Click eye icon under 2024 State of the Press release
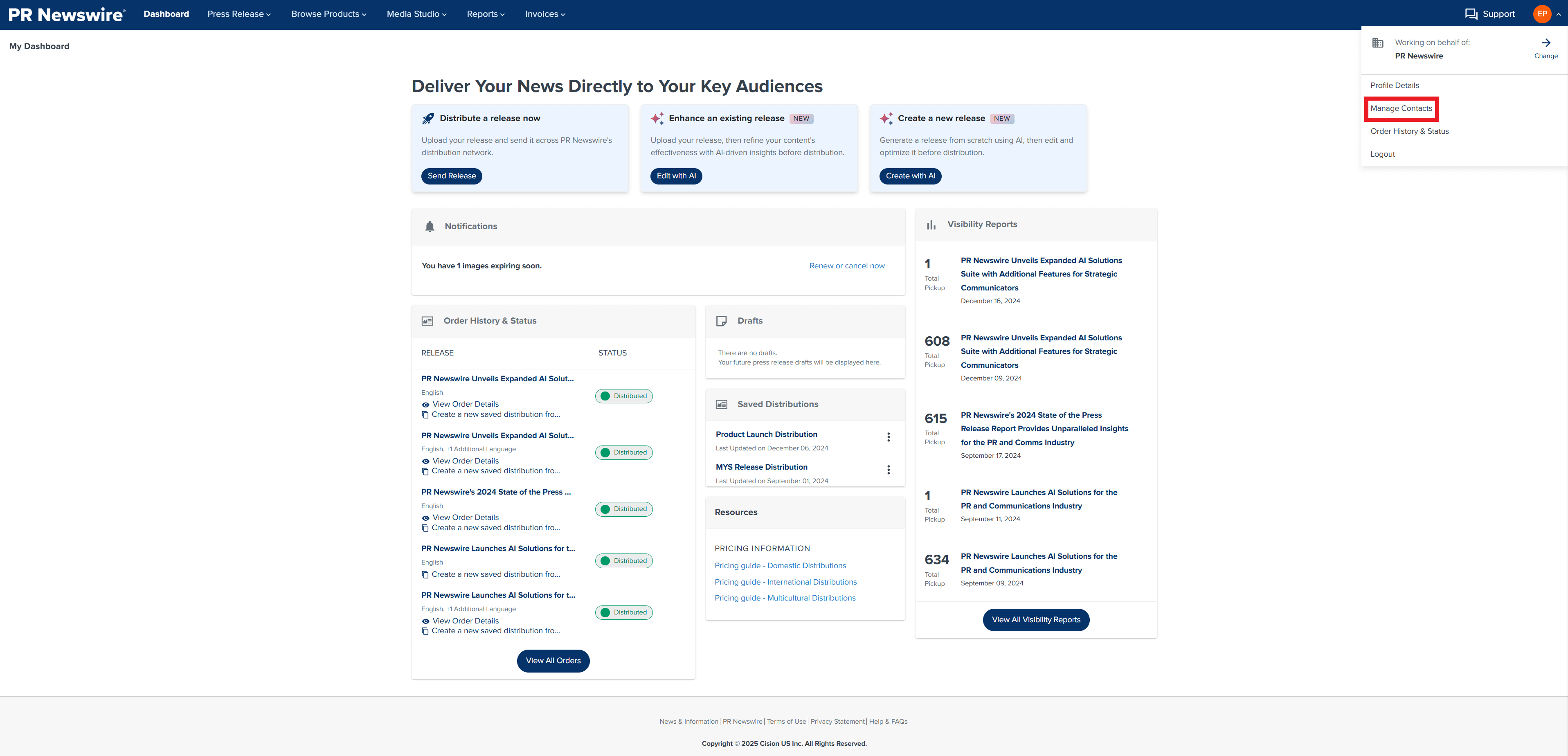This screenshot has width=1568, height=756. point(425,518)
